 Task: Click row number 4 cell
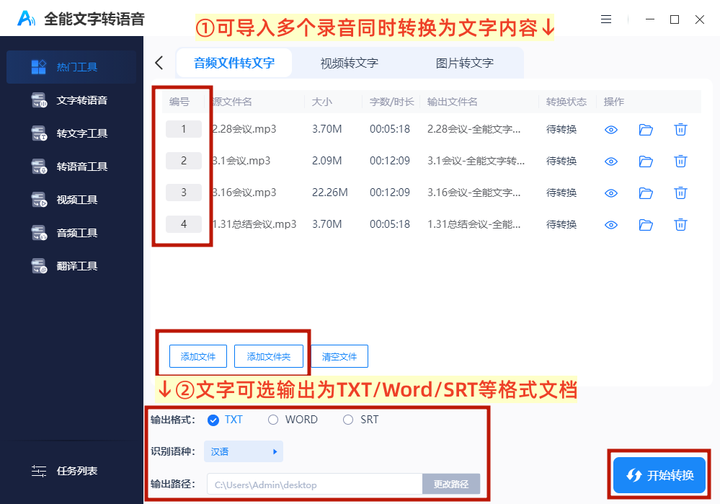(x=184, y=224)
